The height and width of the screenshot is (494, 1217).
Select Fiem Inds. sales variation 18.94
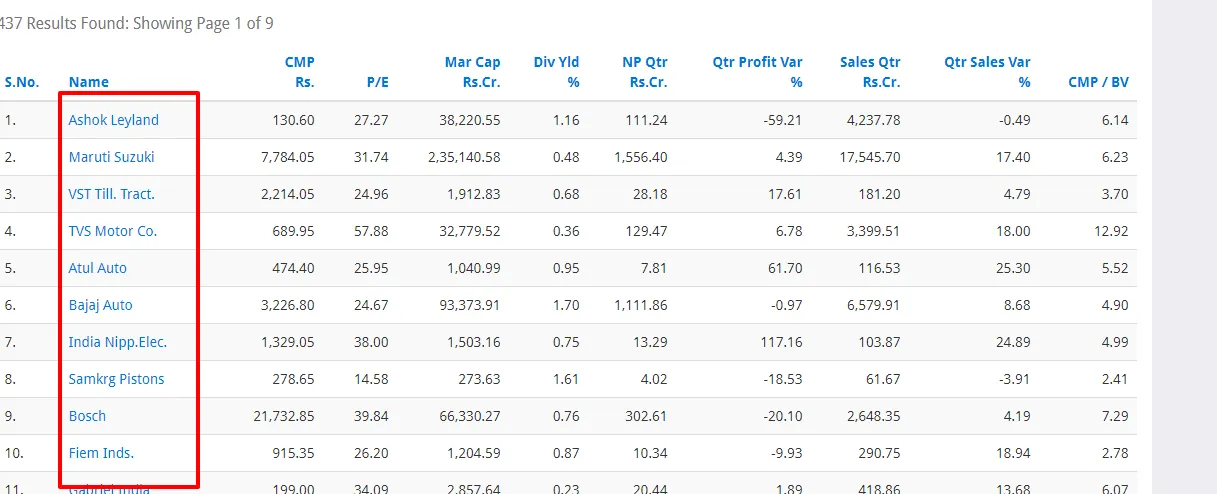1012,453
